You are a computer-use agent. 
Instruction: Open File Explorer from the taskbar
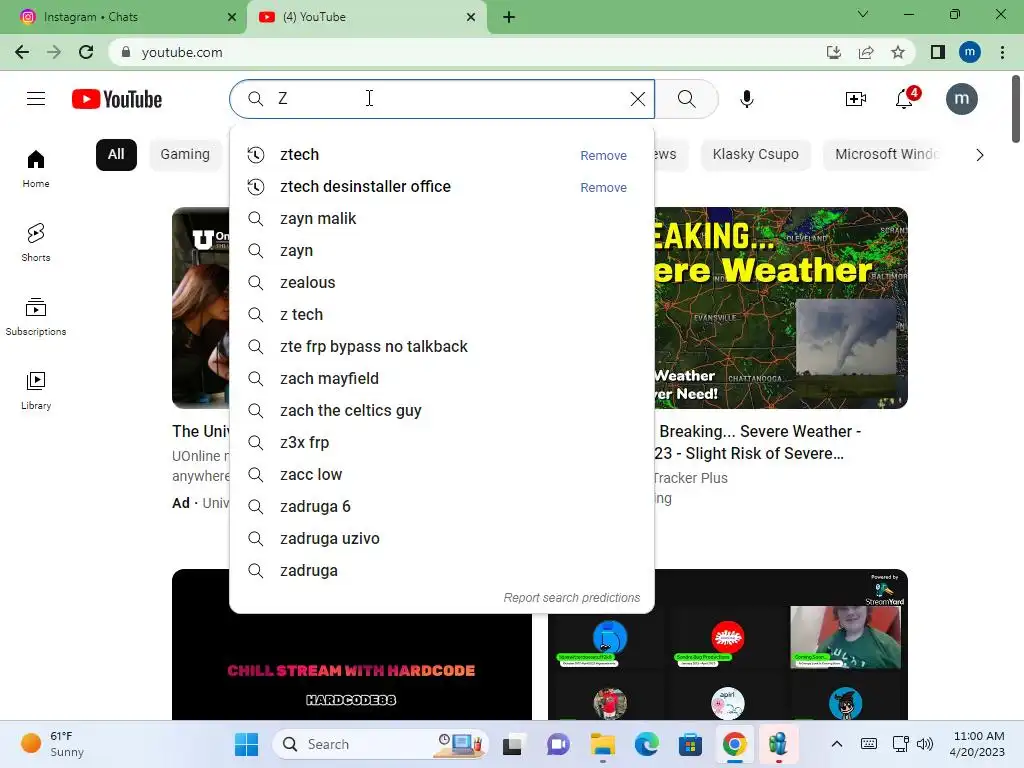(603, 744)
